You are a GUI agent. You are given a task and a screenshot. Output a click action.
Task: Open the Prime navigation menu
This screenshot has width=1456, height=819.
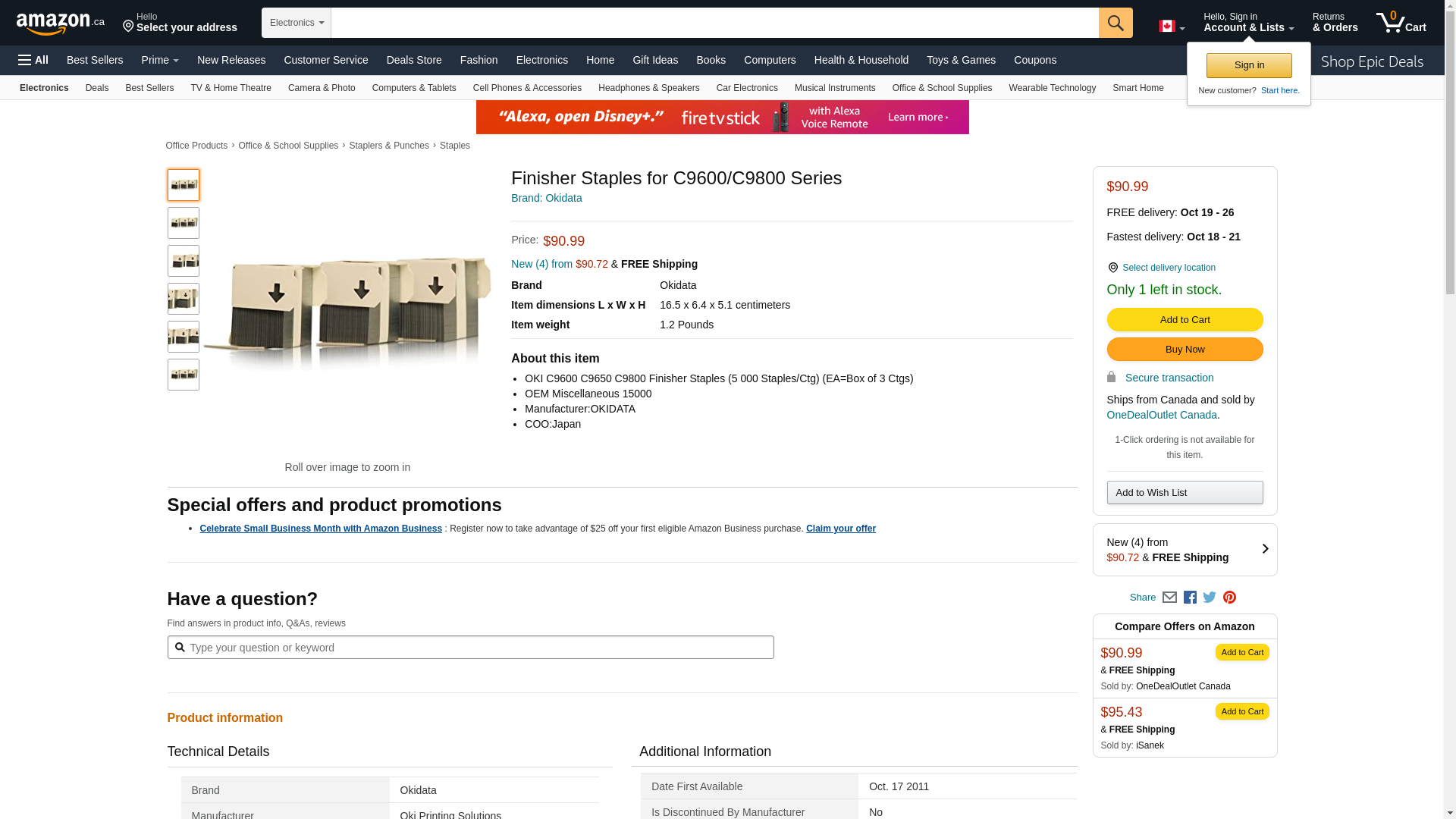pos(160,60)
